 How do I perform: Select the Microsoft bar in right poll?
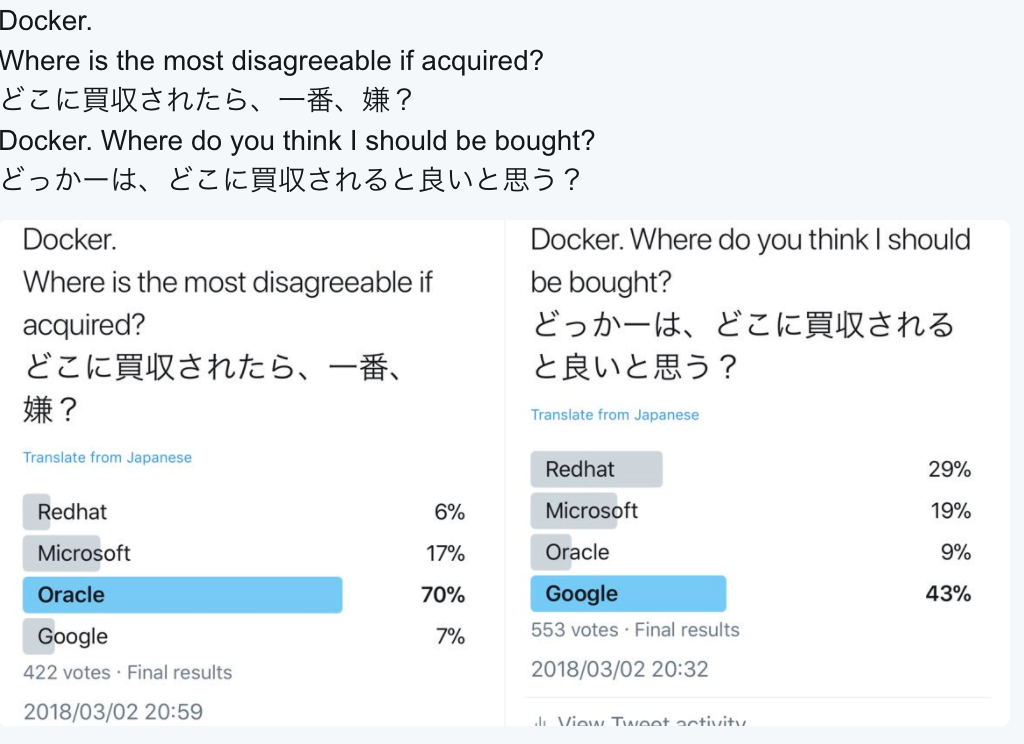tap(591, 511)
